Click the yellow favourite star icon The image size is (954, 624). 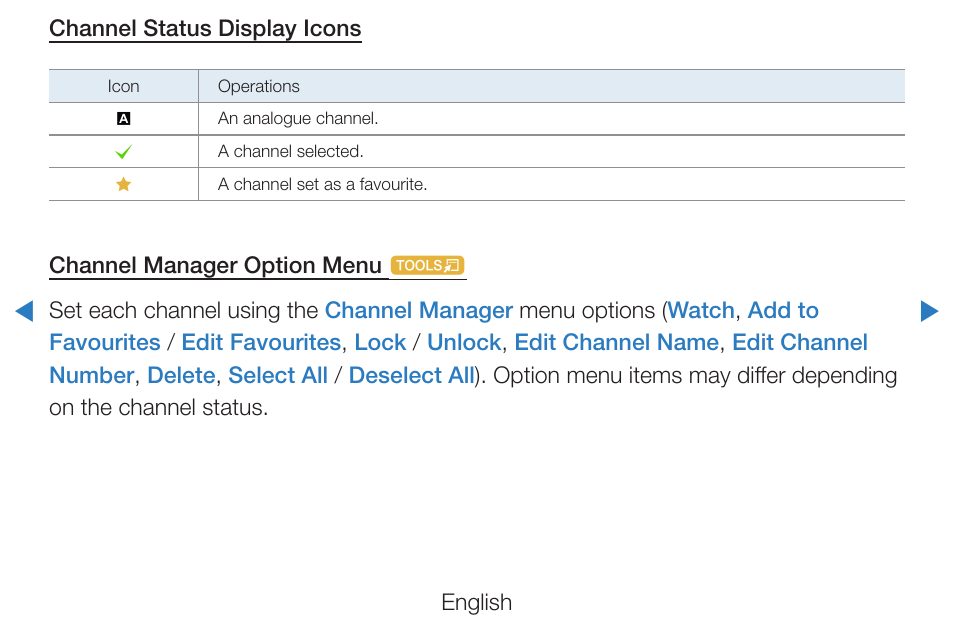click(x=124, y=184)
